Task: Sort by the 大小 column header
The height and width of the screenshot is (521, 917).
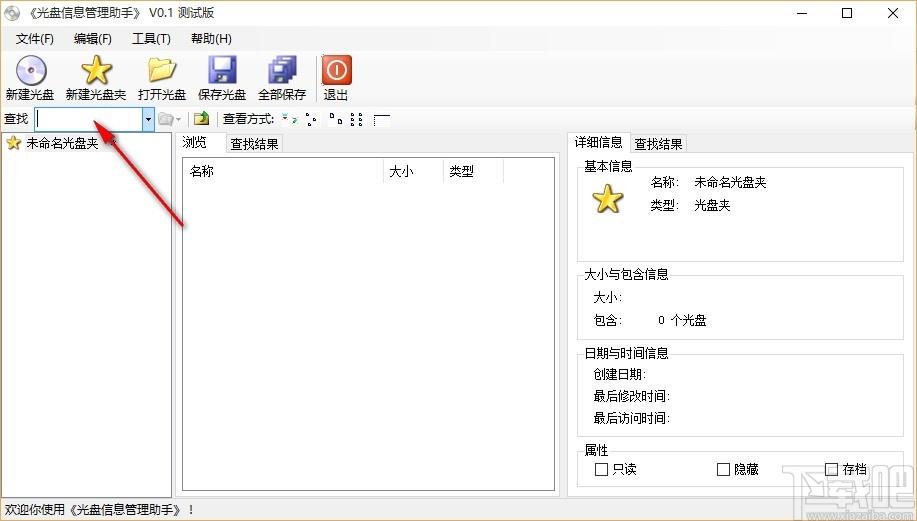Action: [413, 171]
